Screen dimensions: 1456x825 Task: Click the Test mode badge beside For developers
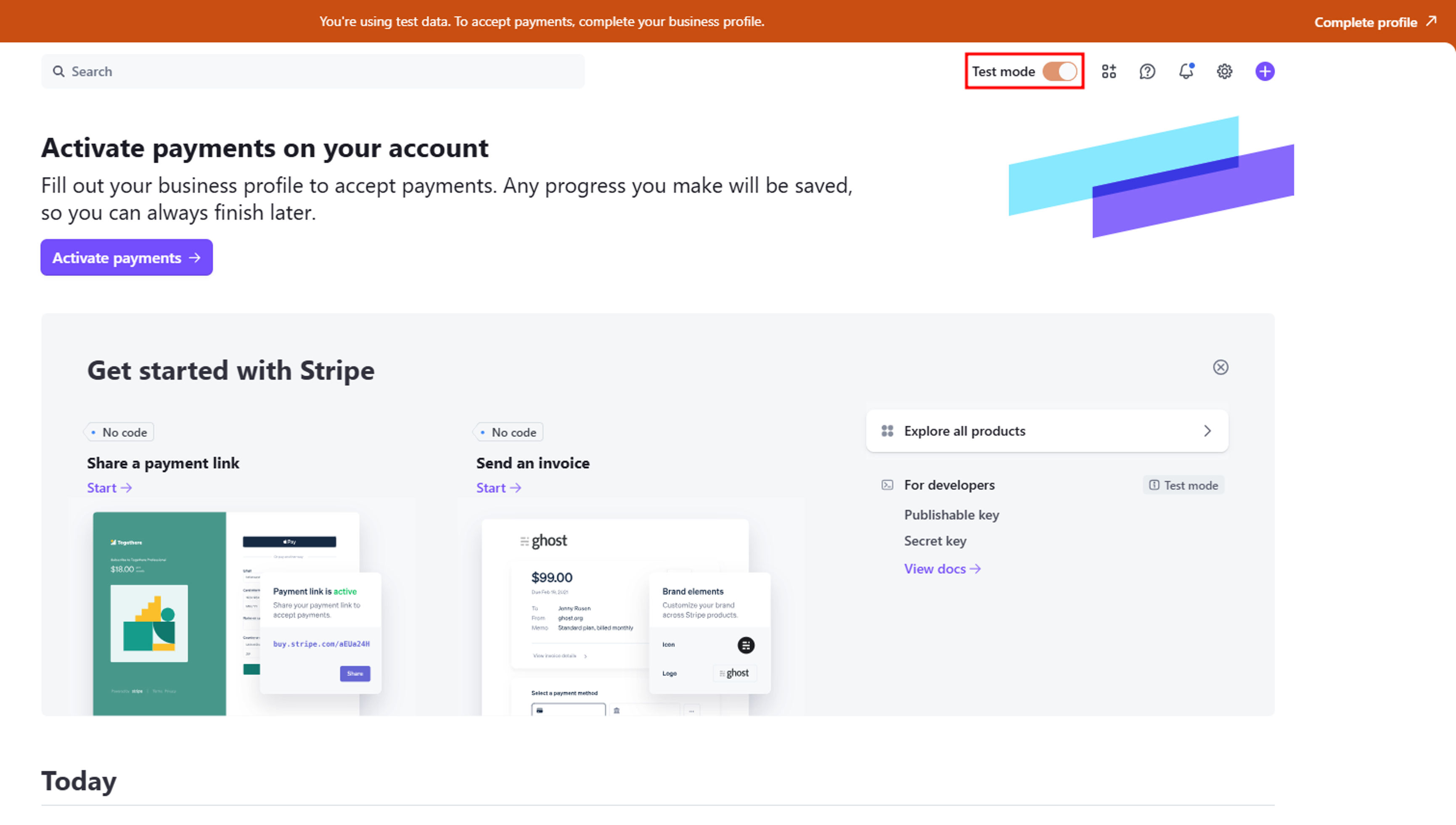1183,485
